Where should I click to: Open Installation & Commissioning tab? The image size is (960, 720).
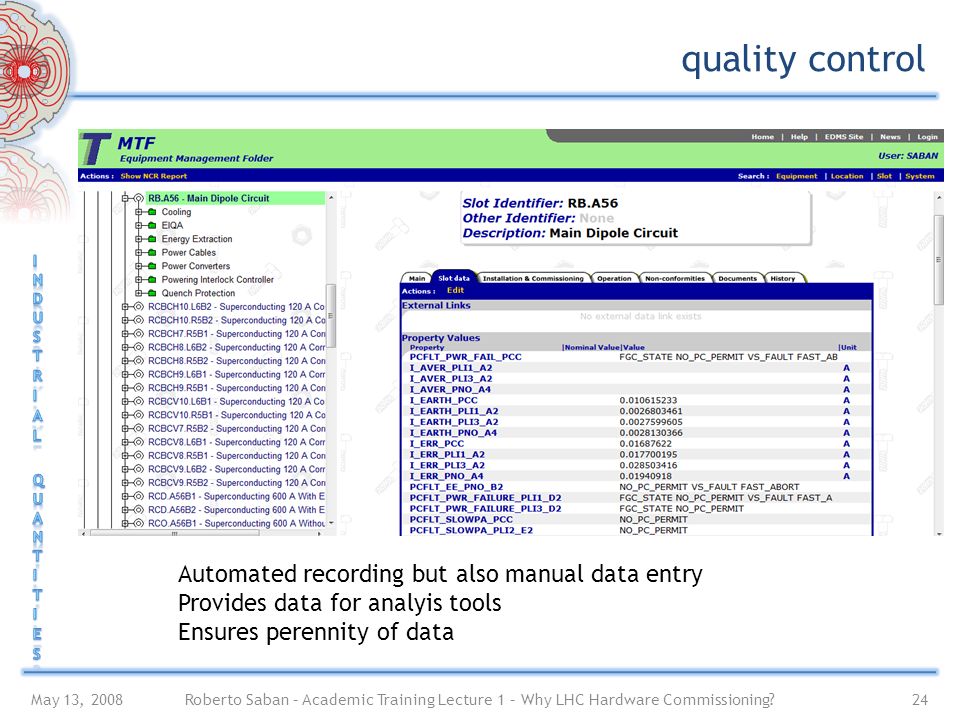533,278
